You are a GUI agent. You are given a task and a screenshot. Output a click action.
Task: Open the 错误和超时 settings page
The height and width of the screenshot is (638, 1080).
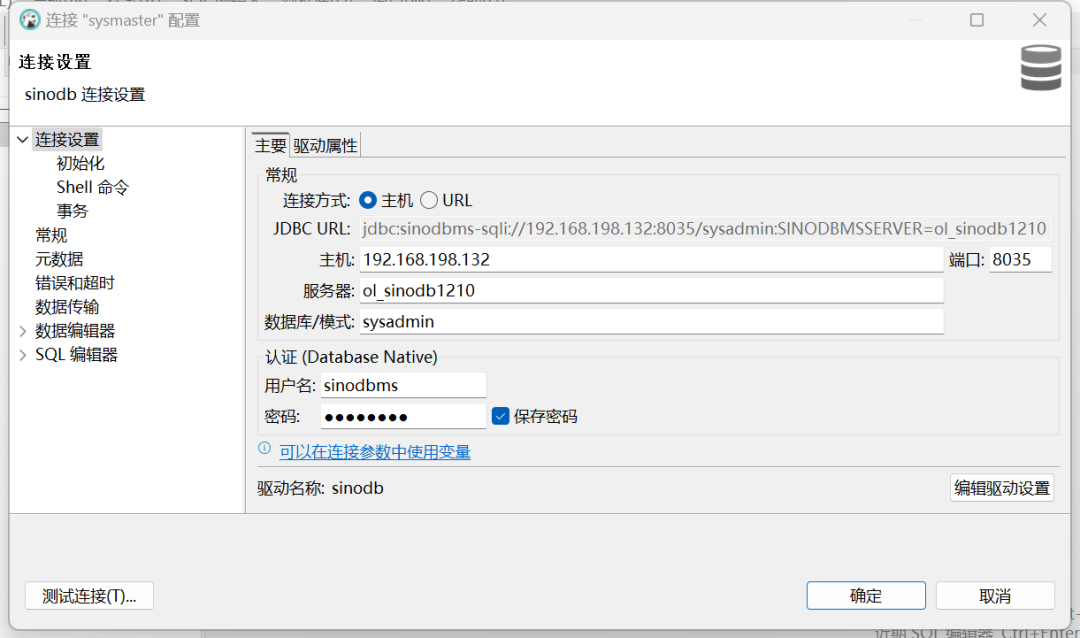coord(75,283)
